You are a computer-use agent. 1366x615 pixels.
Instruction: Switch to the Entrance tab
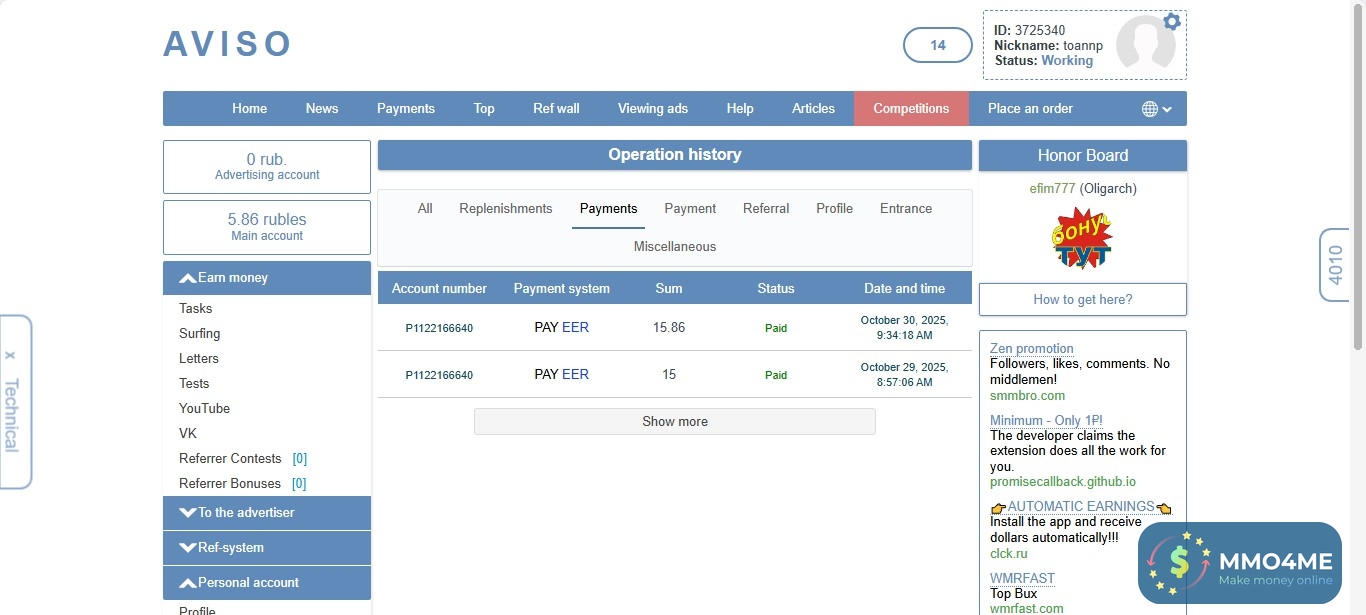point(906,209)
